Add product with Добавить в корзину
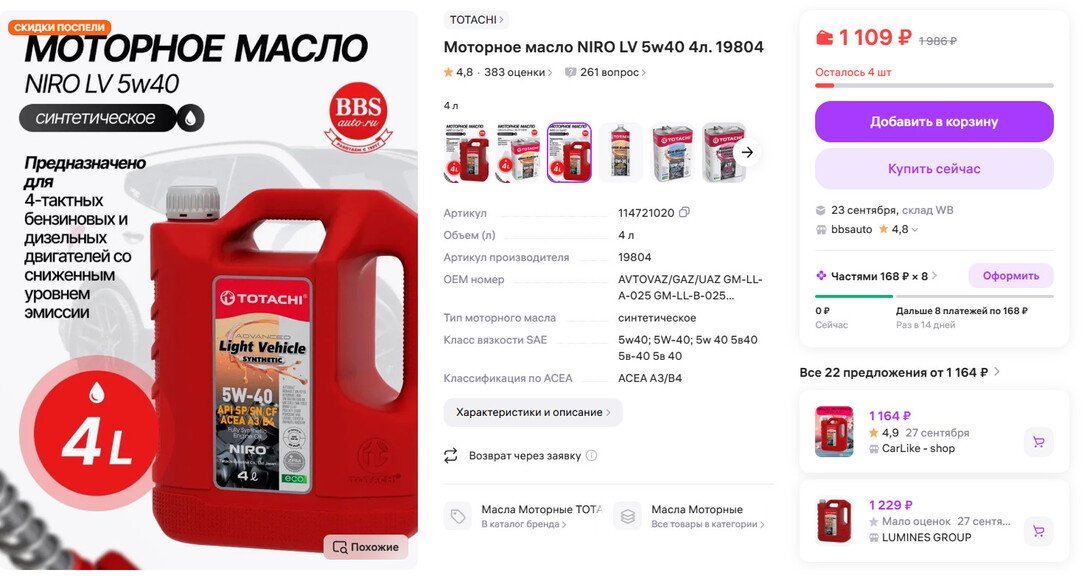 (x=934, y=122)
